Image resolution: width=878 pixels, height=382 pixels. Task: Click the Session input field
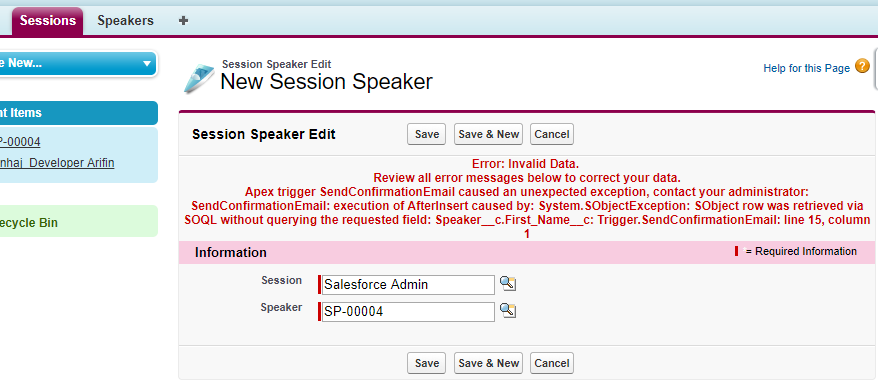(x=408, y=285)
